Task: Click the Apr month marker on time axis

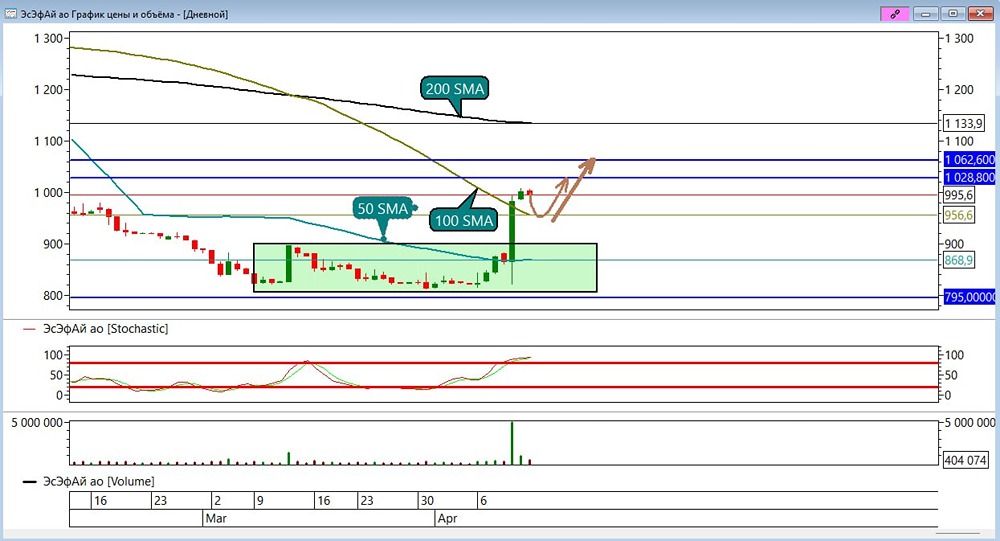Action: (447, 518)
